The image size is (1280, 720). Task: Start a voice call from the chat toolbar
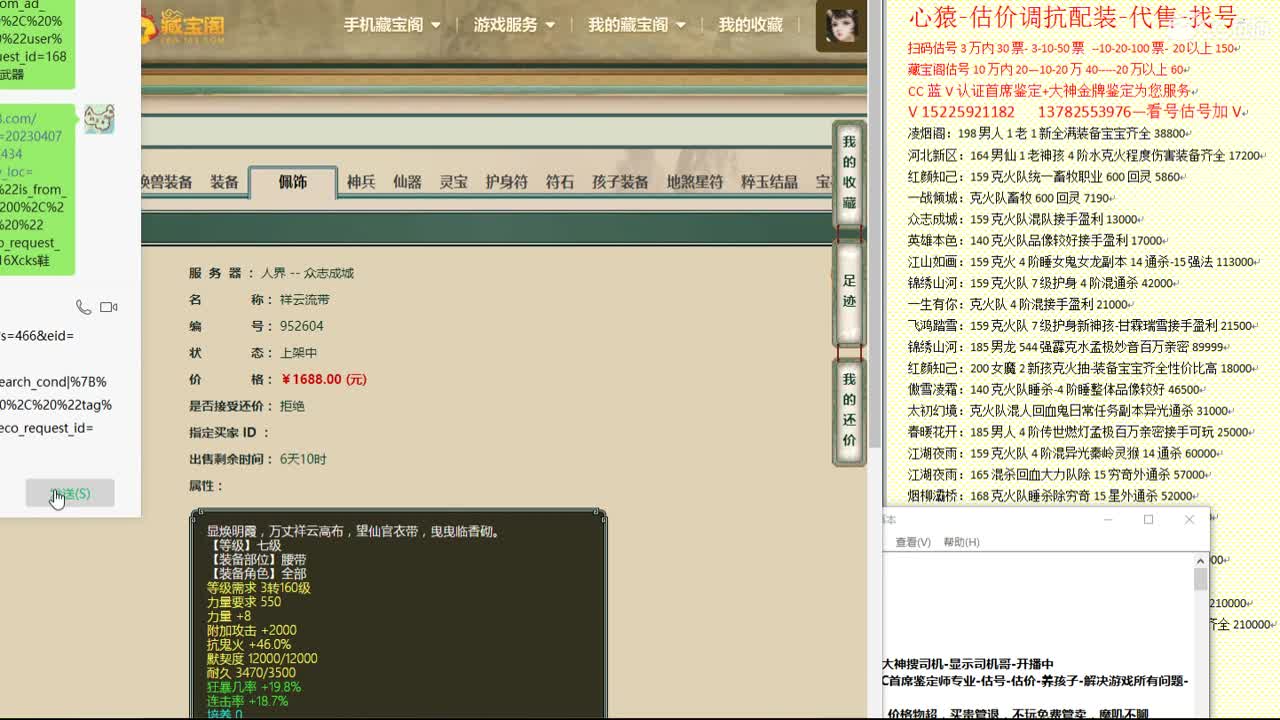[84, 307]
